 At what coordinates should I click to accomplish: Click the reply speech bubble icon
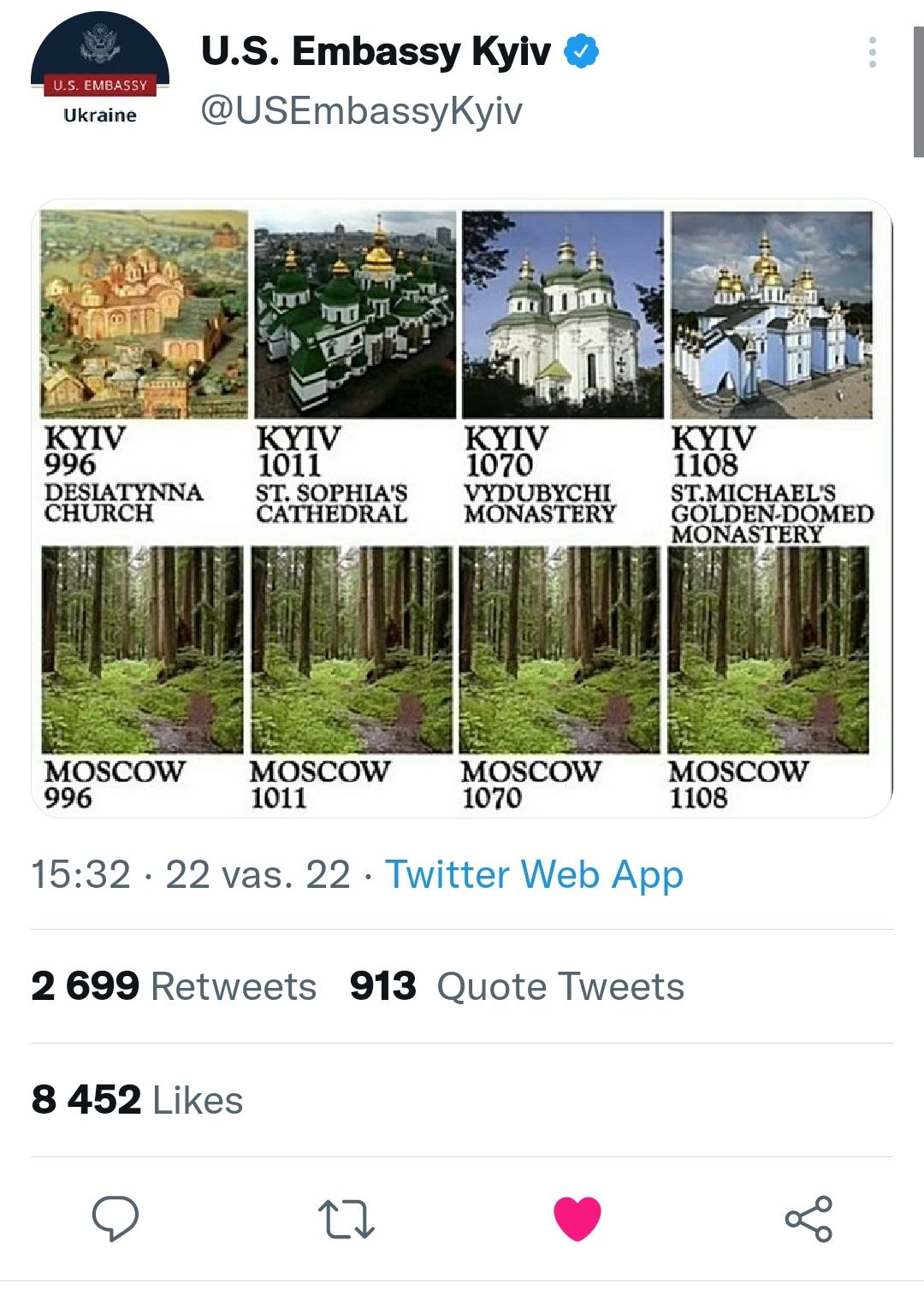tap(115, 1218)
